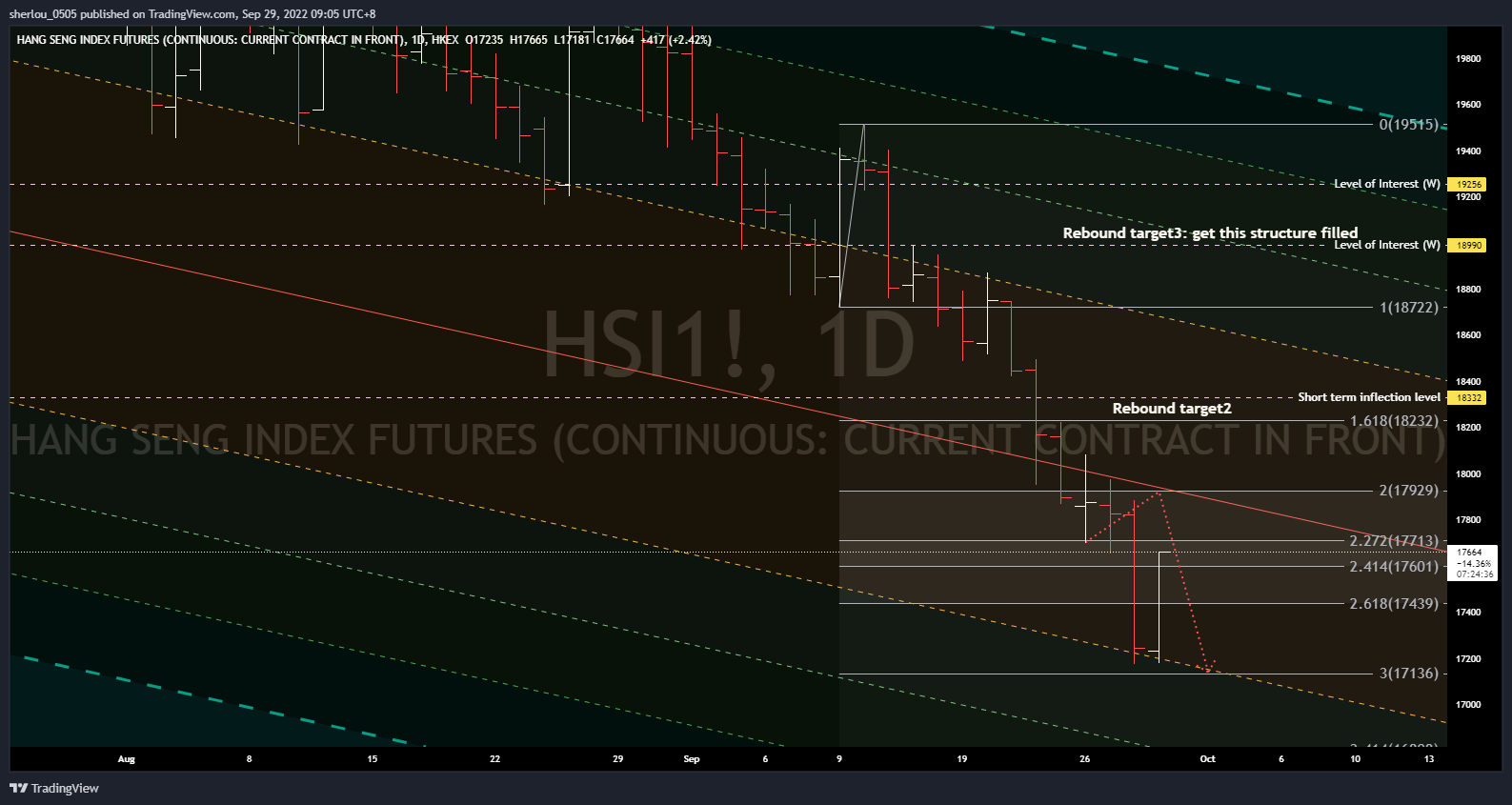Click the low value L17181
The height and width of the screenshot is (805, 1512).
click(x=572, y=40)
